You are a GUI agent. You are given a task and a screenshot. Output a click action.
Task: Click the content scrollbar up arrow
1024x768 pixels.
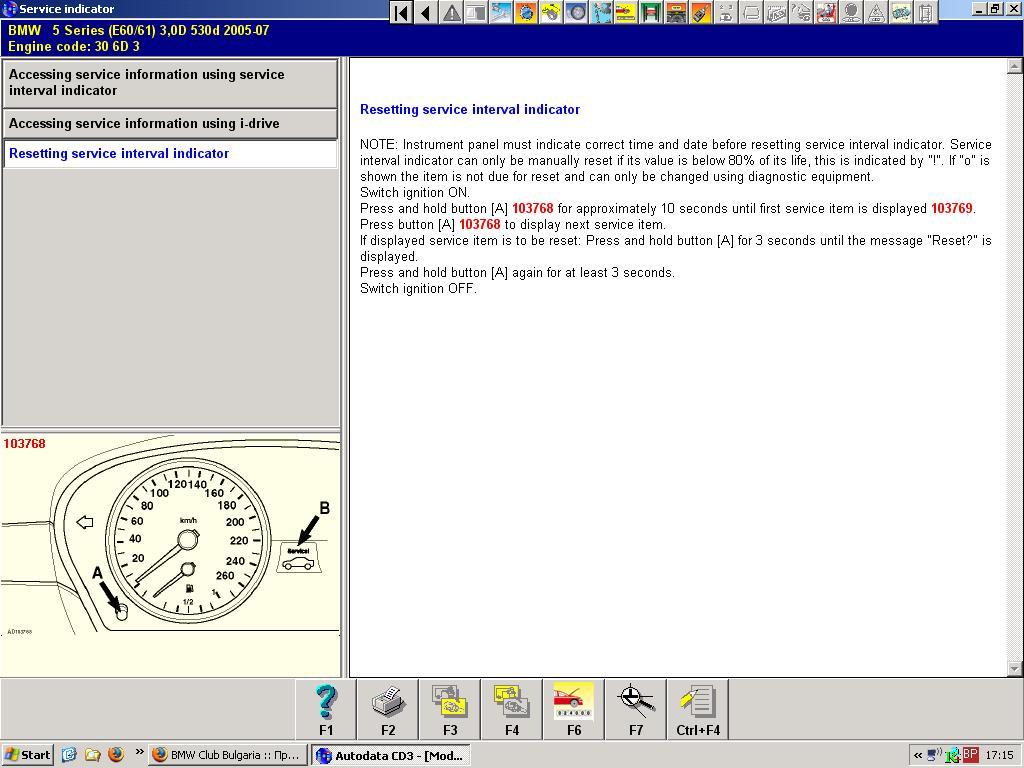point(1014,65)
